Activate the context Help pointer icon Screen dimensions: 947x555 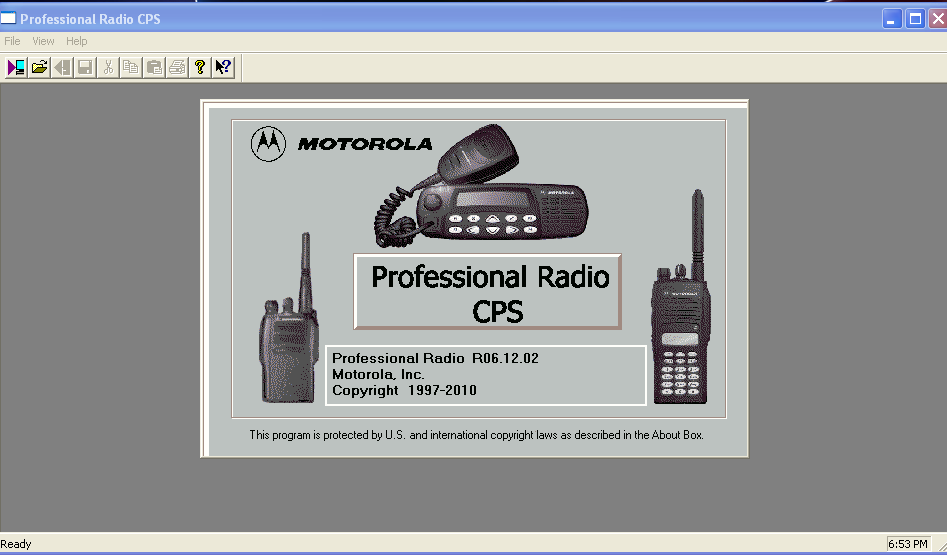(223, 67)
